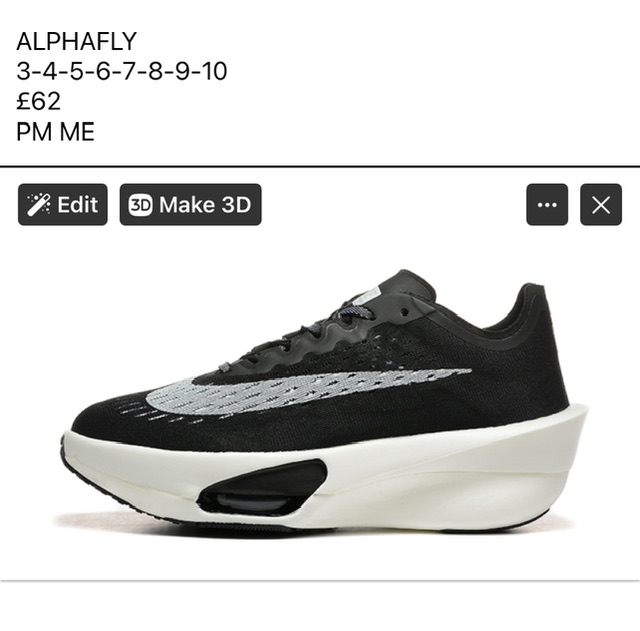Open the three-dots more options menu
Viewport: 640px width, 631px height.
(547, 204)
